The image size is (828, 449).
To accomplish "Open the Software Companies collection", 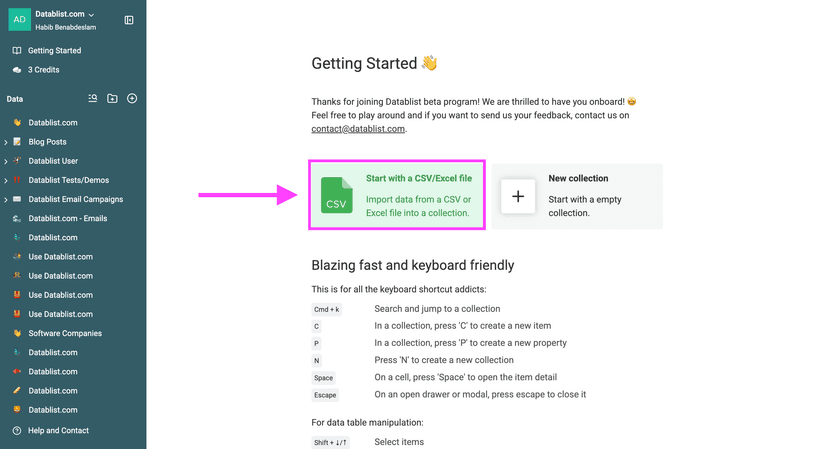I will point(65,333).
